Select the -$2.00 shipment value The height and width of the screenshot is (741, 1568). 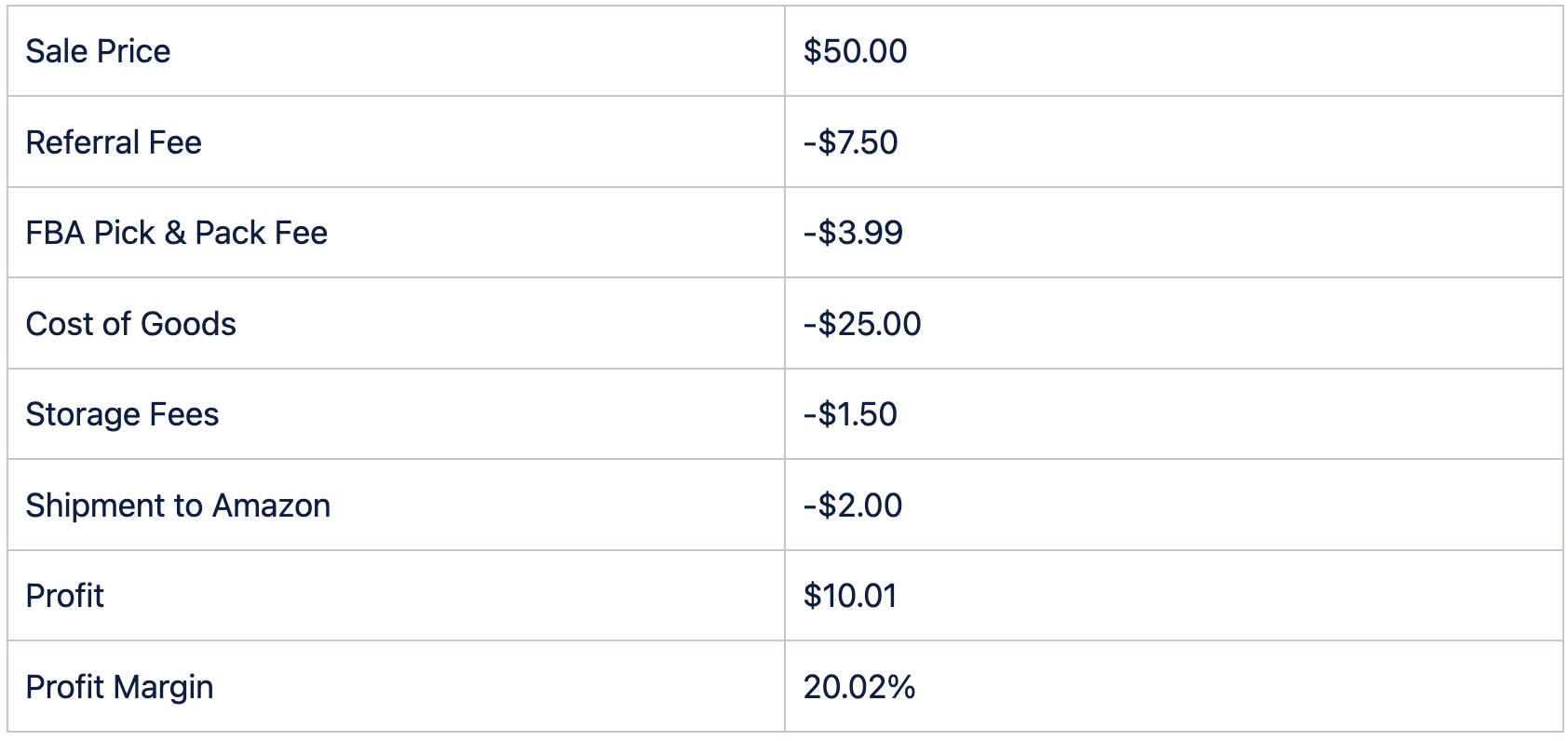[x=853, y=505]
